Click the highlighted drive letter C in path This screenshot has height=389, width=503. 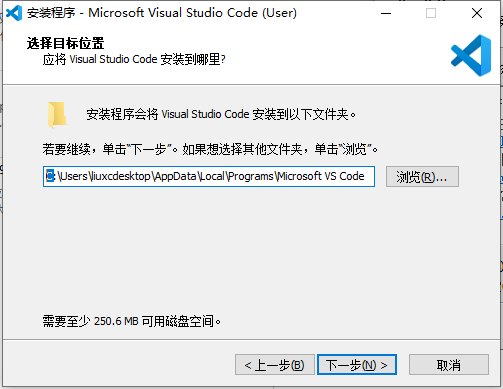(x=50, y=176)
